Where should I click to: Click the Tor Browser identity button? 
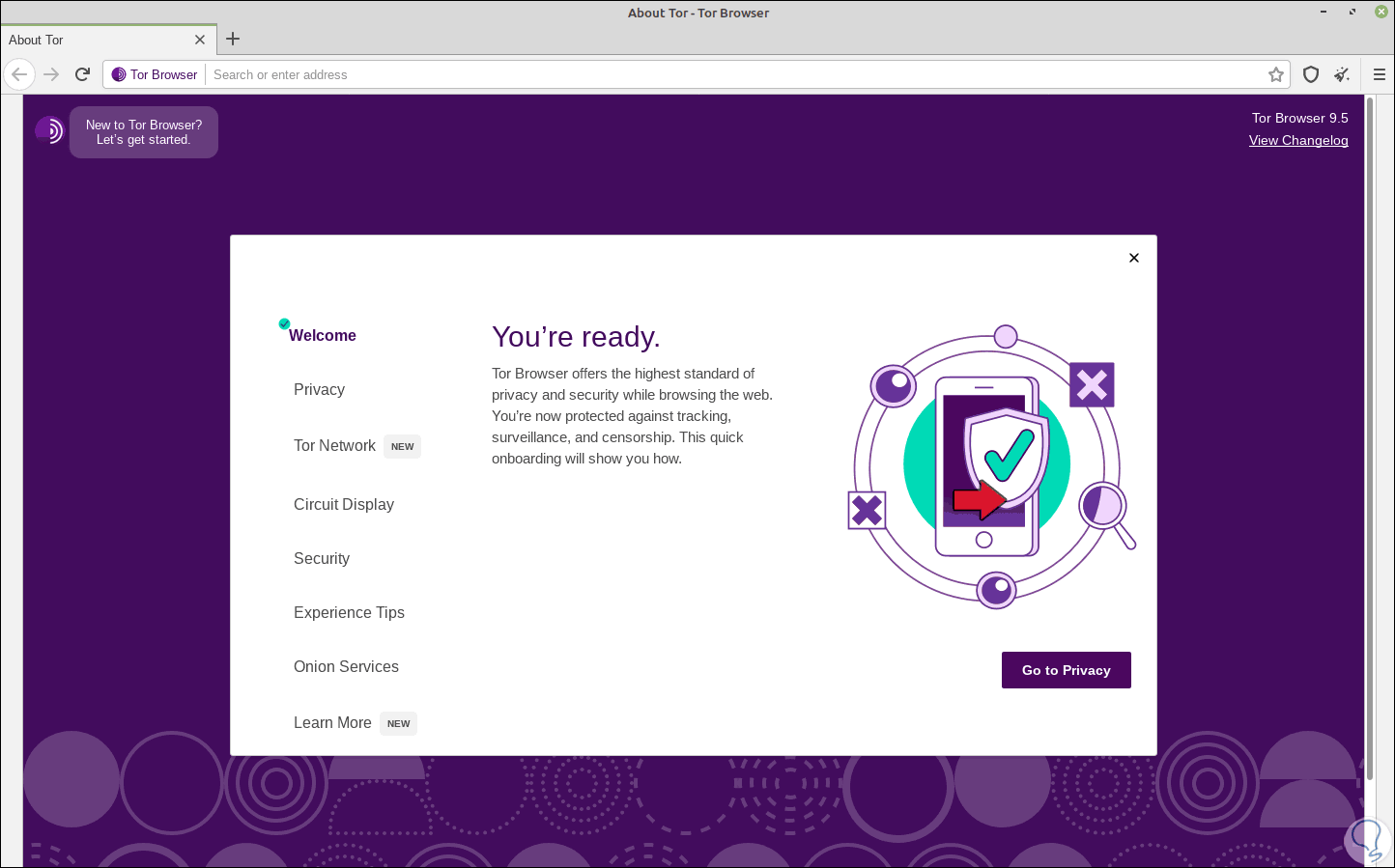click(x=155, y=74)
